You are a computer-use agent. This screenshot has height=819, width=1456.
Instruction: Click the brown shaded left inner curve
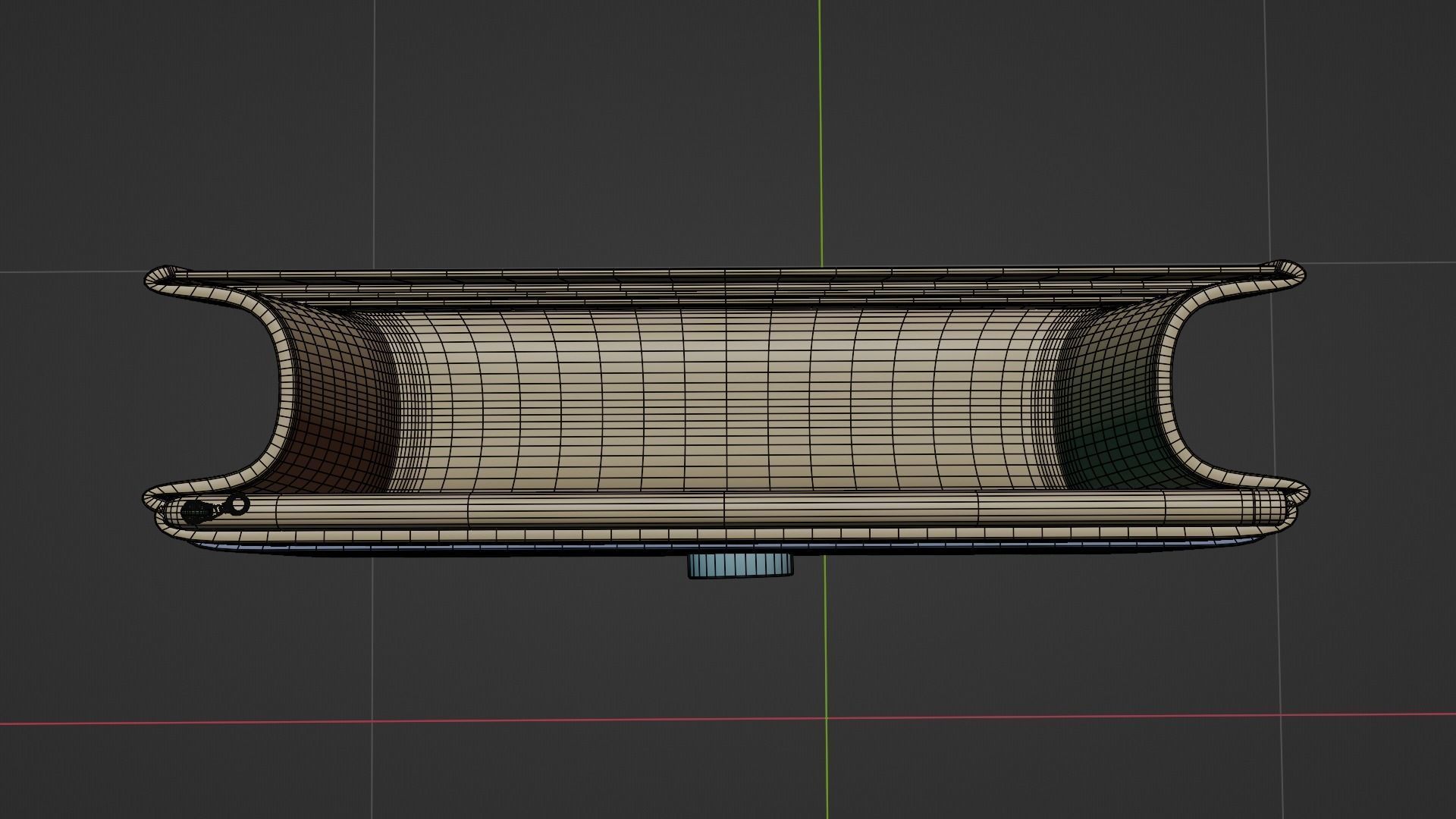(x=337, y=409)
